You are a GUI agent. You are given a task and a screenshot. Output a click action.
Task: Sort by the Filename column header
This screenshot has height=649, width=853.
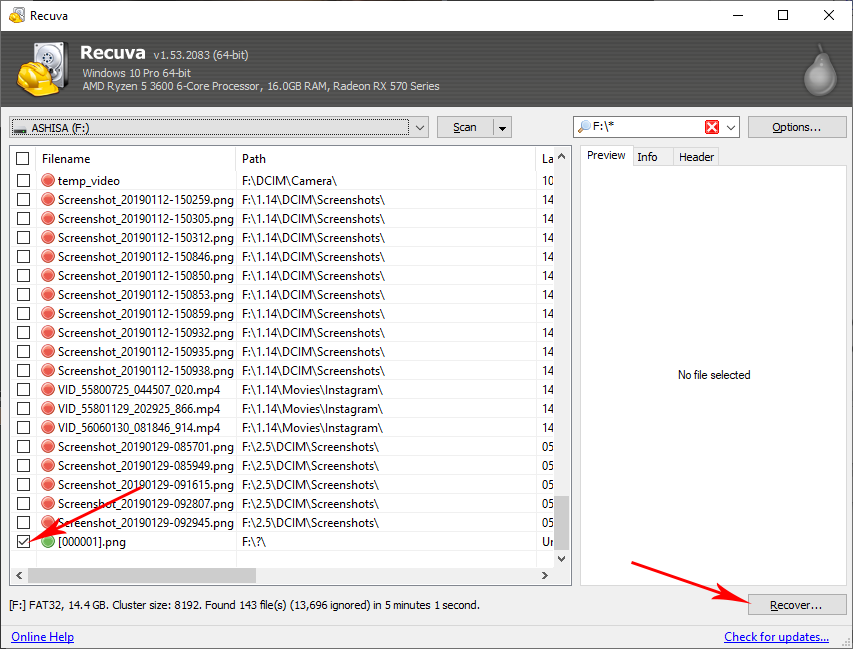[x=135, y=158]
